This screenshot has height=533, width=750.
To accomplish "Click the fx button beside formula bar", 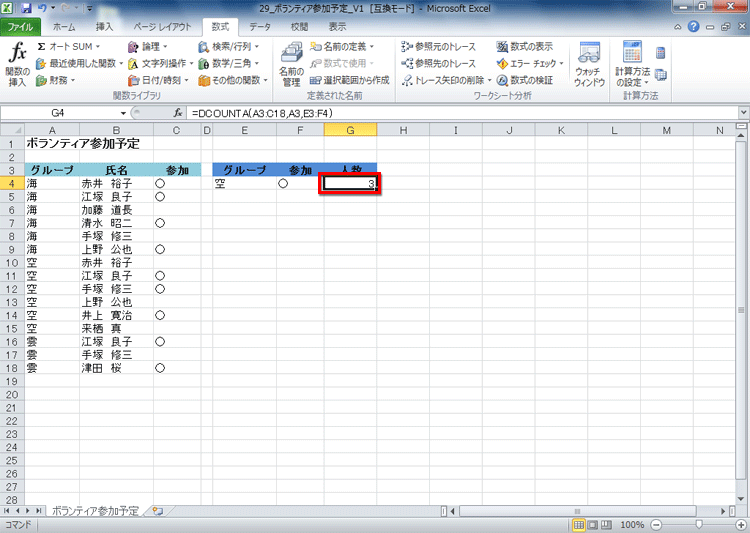I will click(177, 113).
